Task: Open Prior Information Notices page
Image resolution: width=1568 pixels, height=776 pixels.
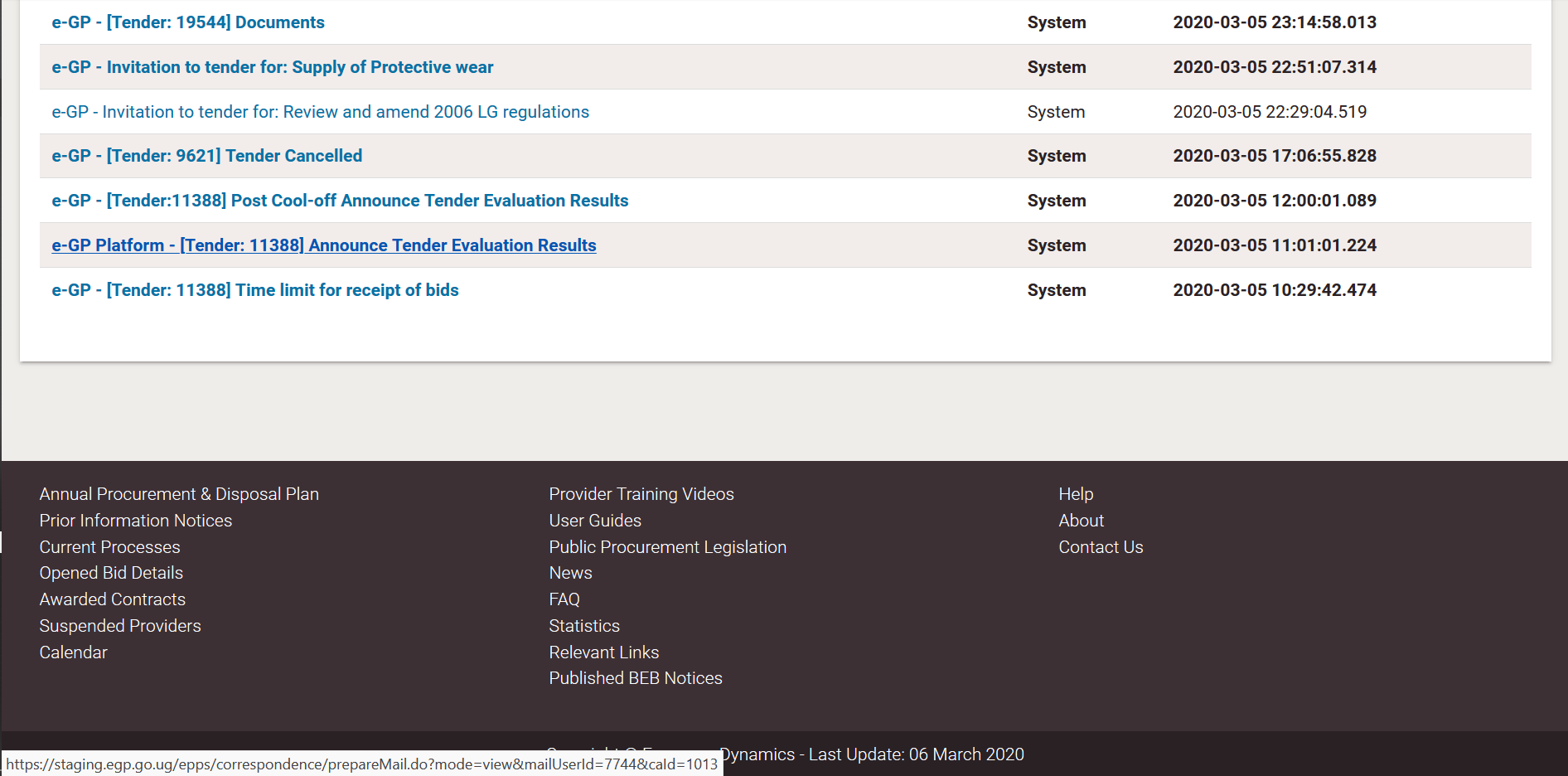Action: (136, 521)
